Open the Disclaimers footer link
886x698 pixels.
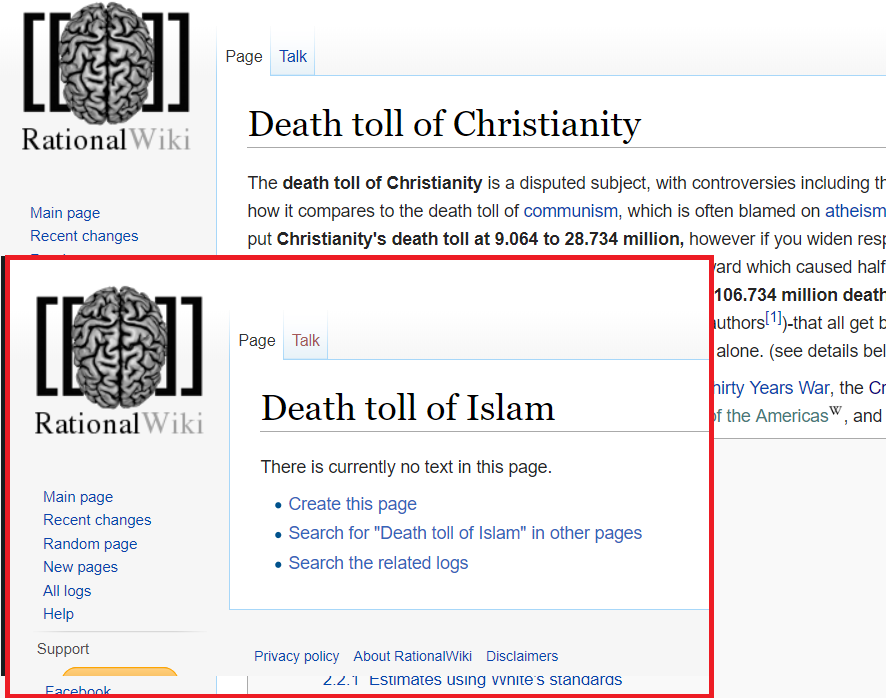coord(522,656)
